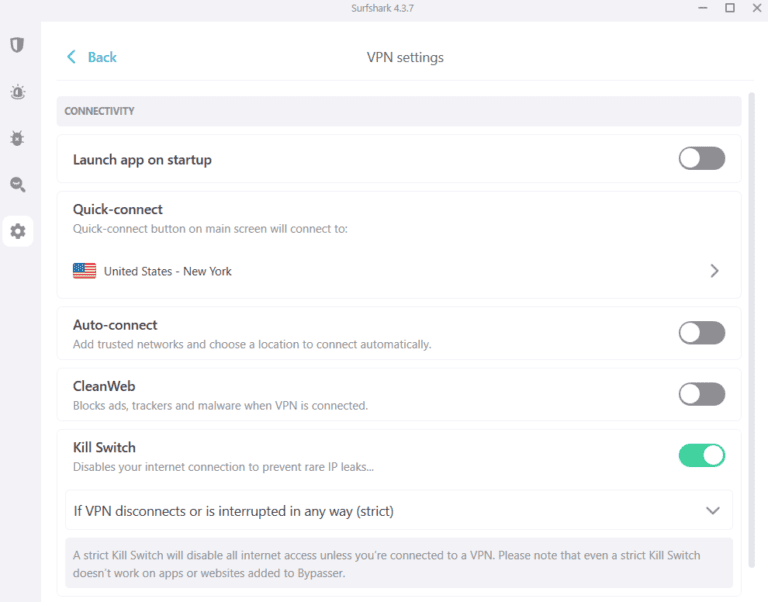Image resolution: width=768 pixels, height=602 pixels.
Task: Open the Settings gear icon in sidebar
Action: click(x=17, y=232)
